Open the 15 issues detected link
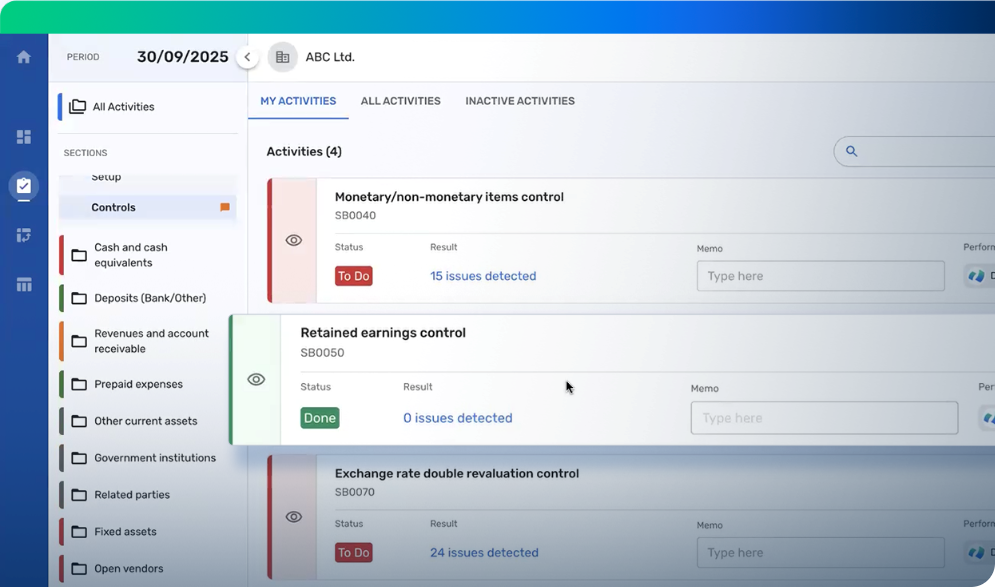The width and height of the screenshot is (995, 587). pyautogui.click(x=483, y=276)
